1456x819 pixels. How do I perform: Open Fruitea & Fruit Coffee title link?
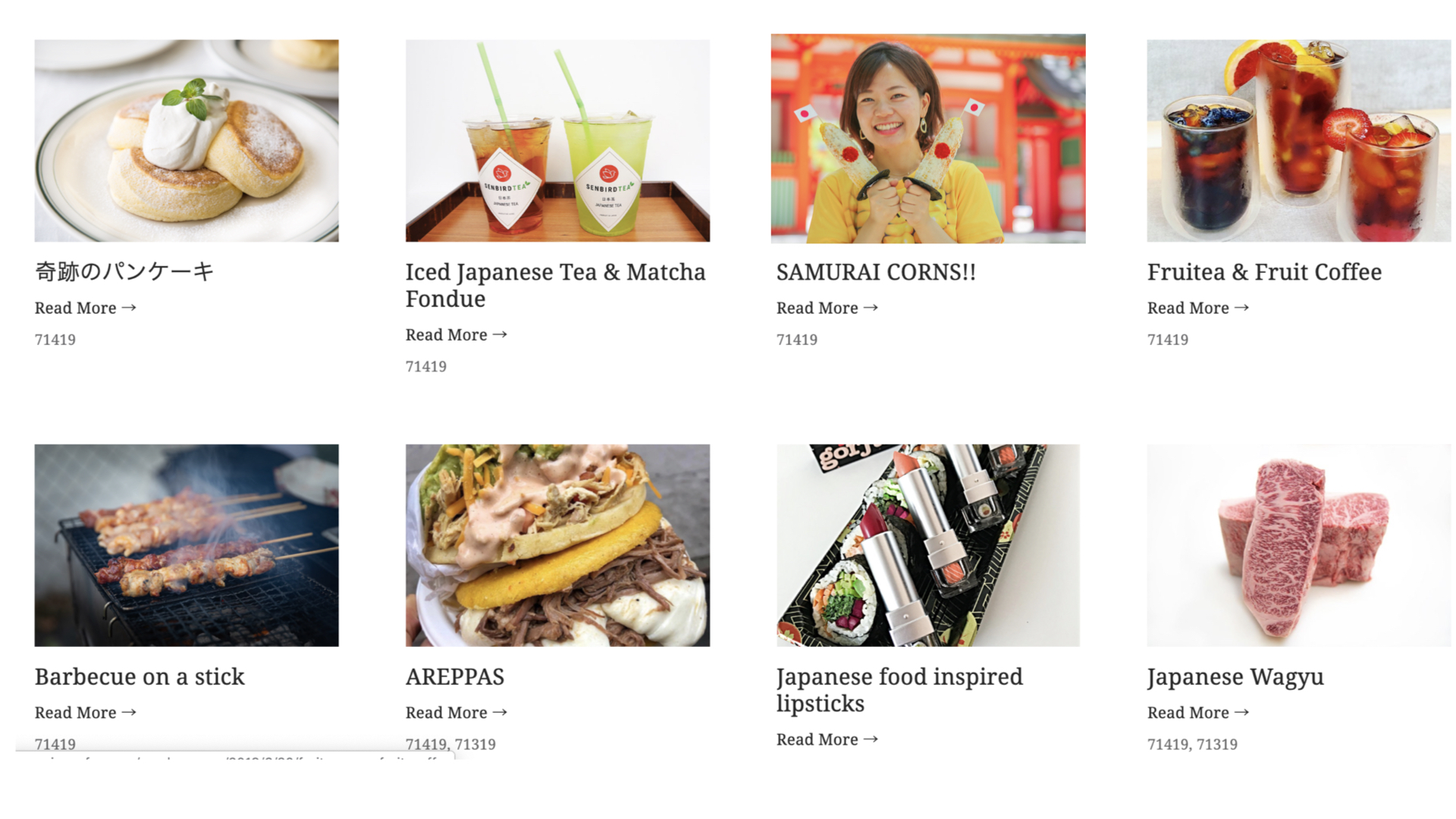pos(1264,271)
